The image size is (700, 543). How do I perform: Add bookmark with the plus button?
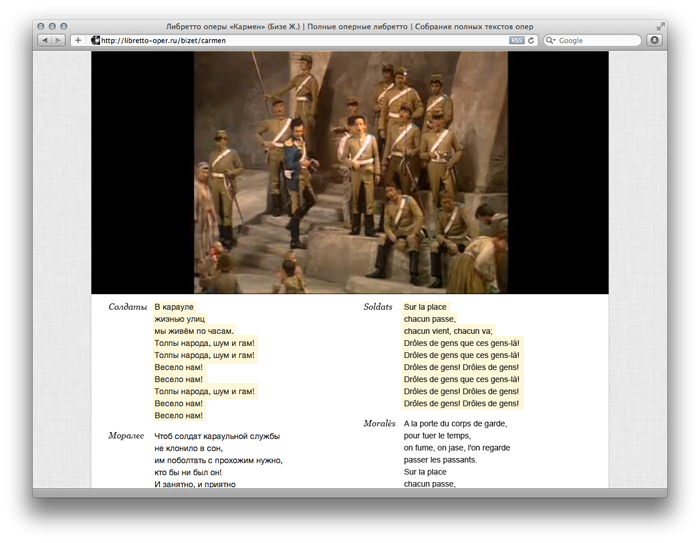[x=78, y=41]
